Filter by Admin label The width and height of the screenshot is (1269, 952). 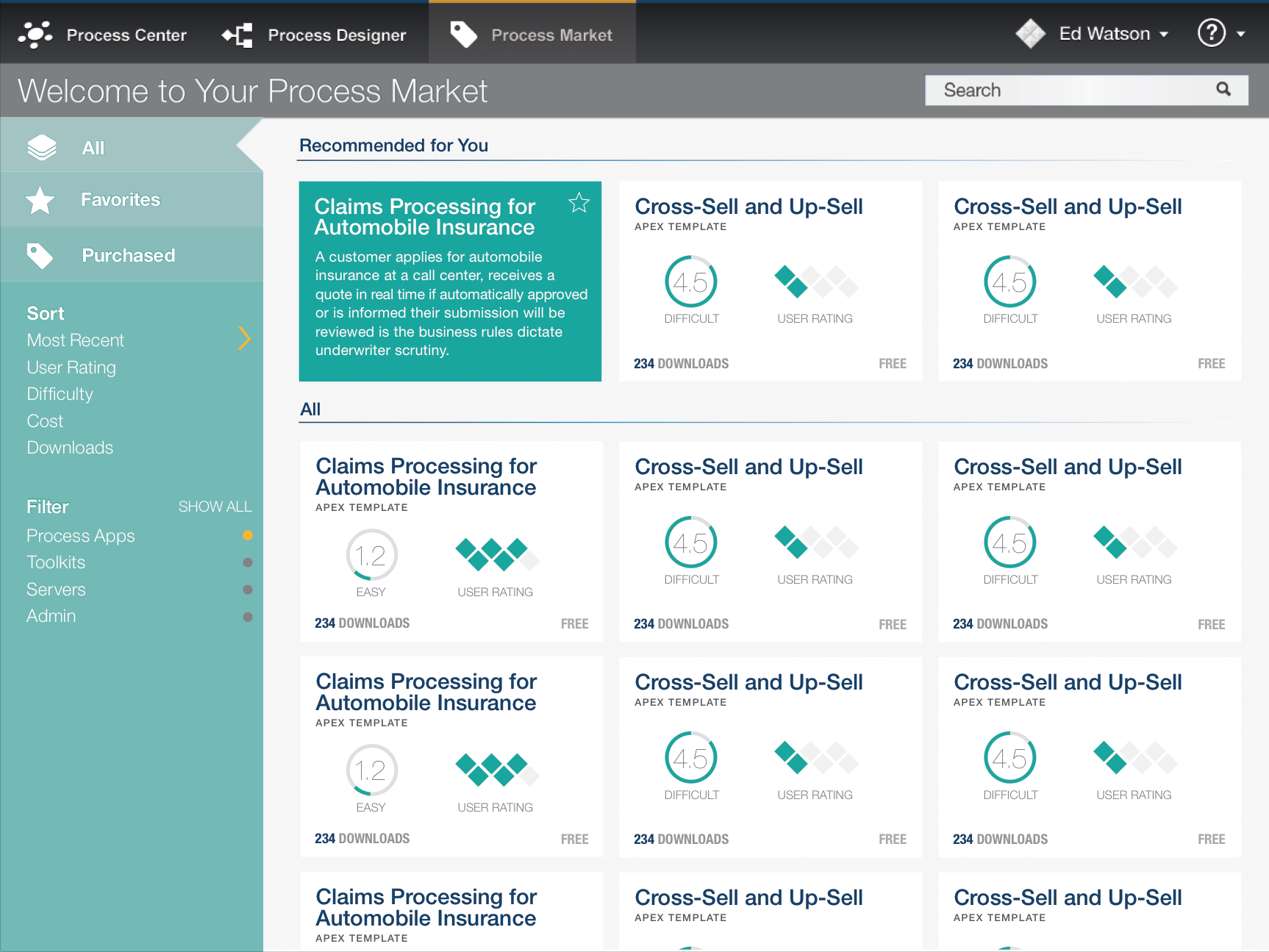51,616
